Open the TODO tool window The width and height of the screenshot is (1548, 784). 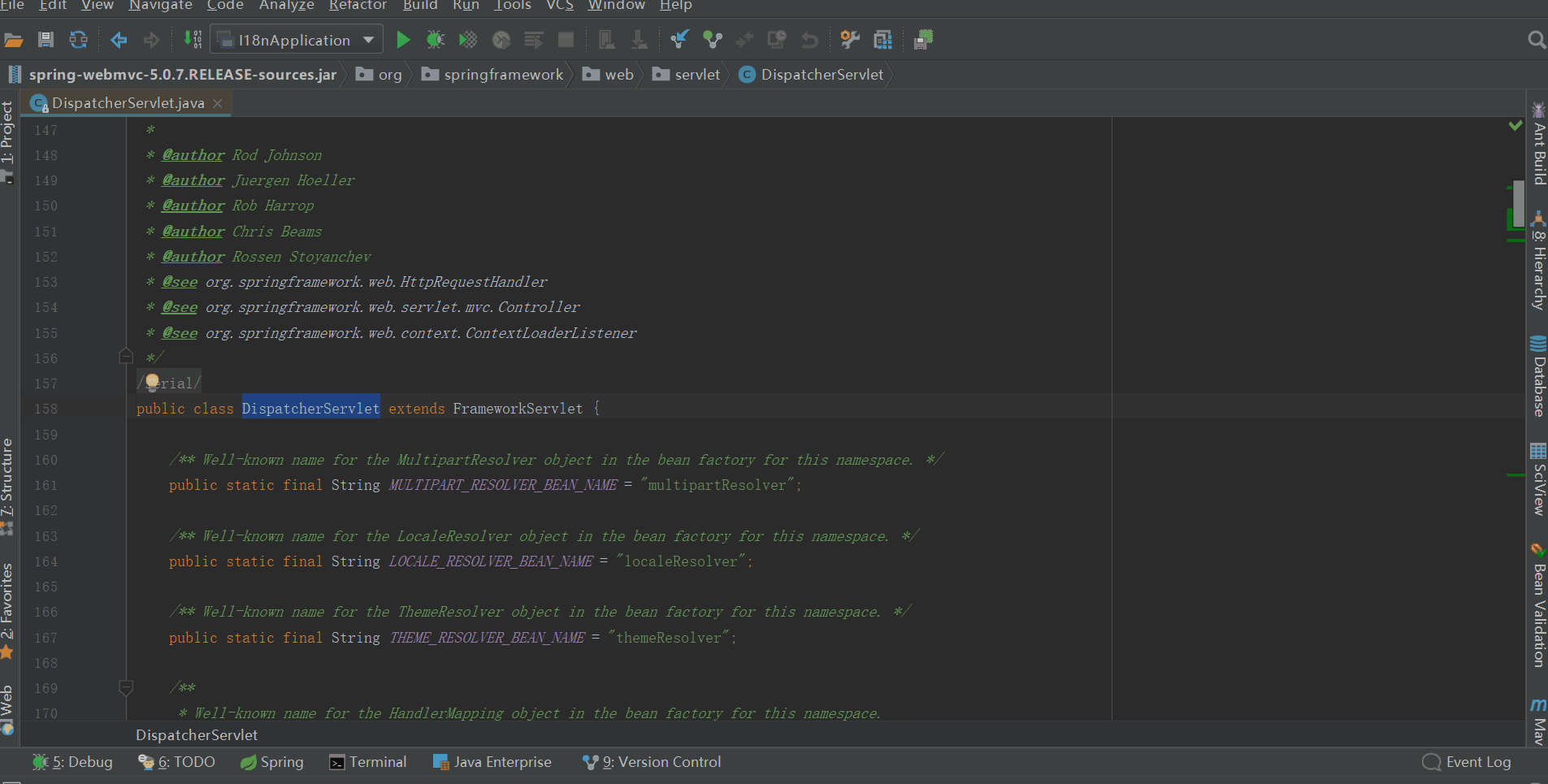(177, 762)
